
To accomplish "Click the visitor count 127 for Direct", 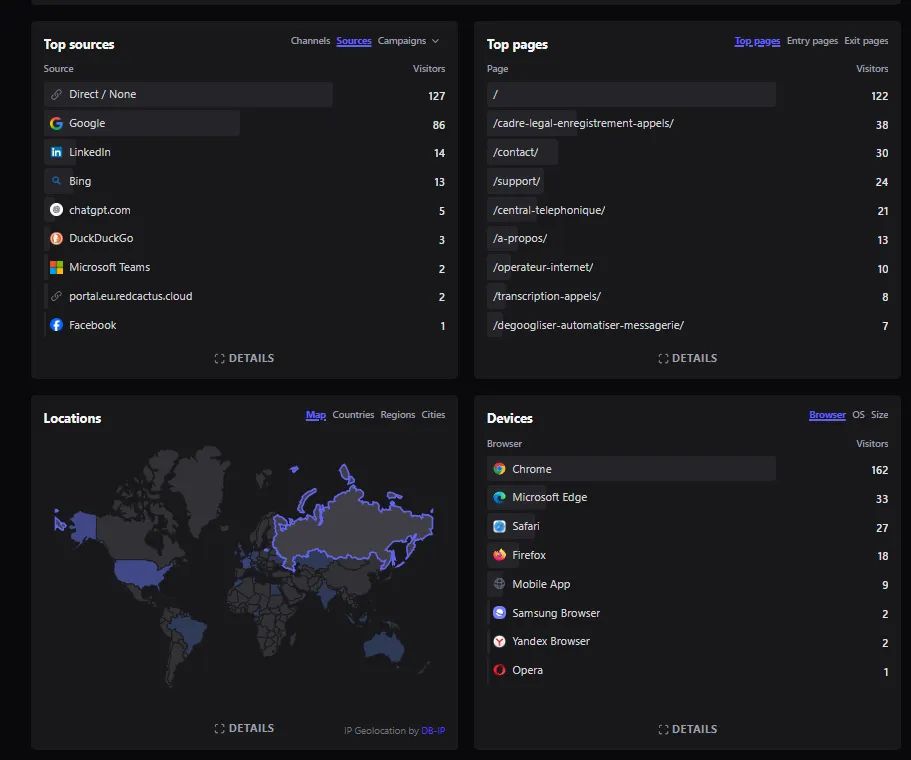I will coord(436,96).
